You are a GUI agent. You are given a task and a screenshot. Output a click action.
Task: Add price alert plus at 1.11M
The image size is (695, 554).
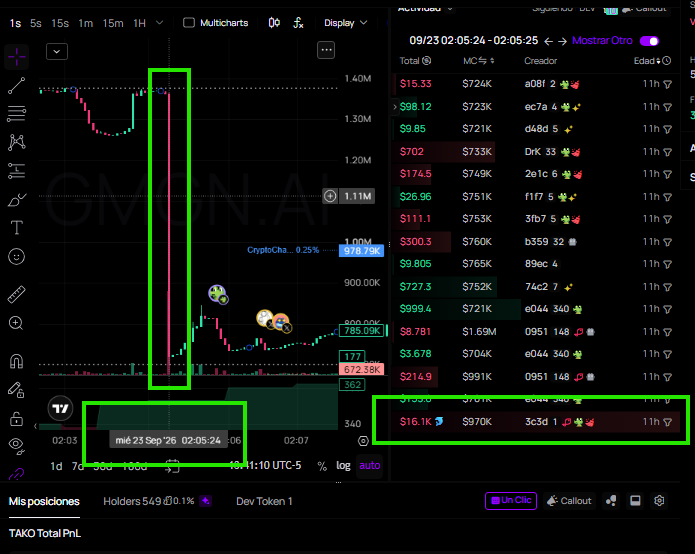click(x=330, y=196)
